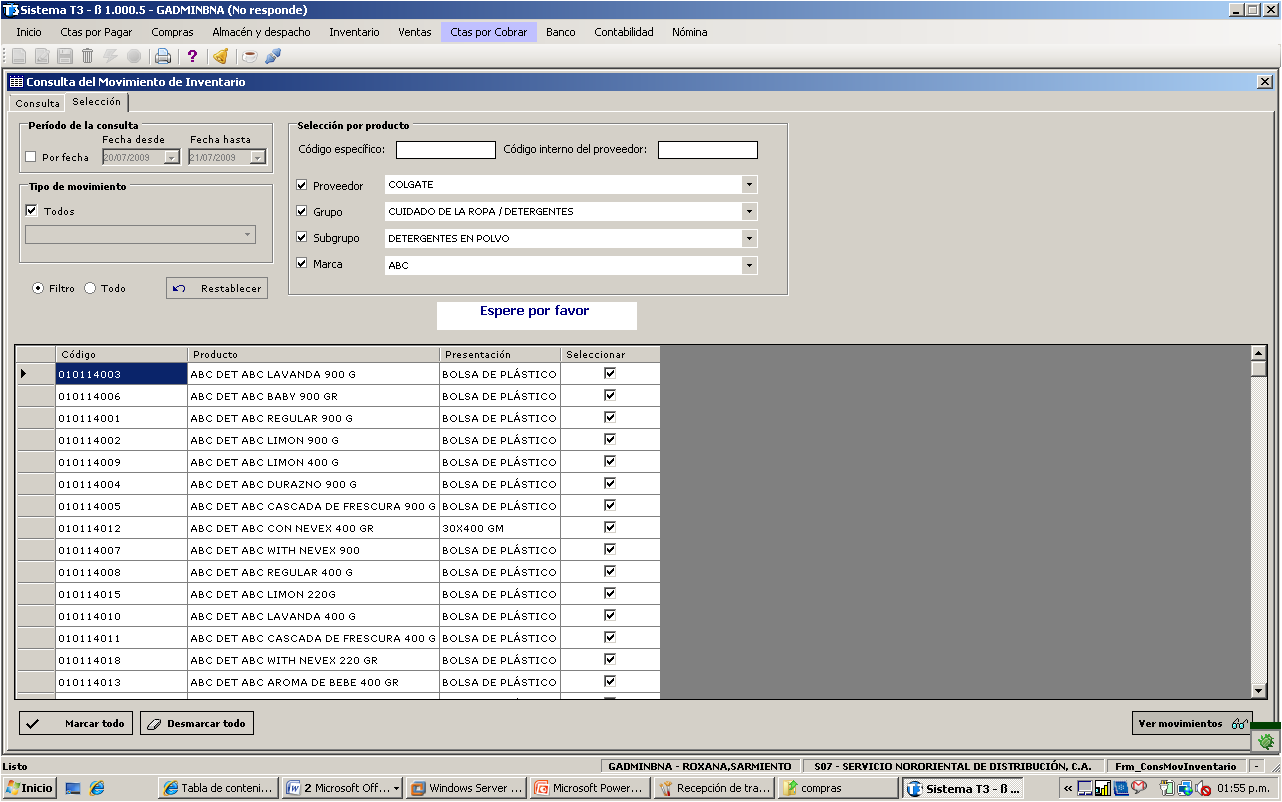Open the Marca ABC dropdown
1282x802 pixels.
pyautogui.click(x=749, y=266)
